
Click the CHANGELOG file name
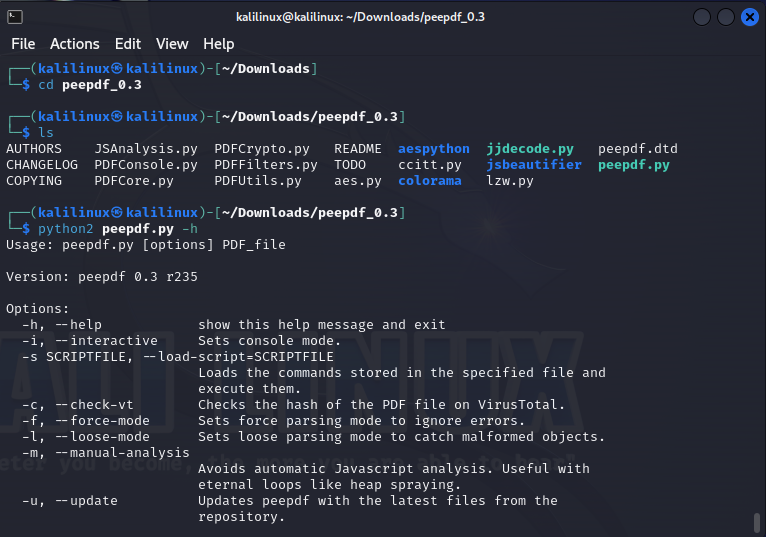pyautogui.click(x=42, y=165)
